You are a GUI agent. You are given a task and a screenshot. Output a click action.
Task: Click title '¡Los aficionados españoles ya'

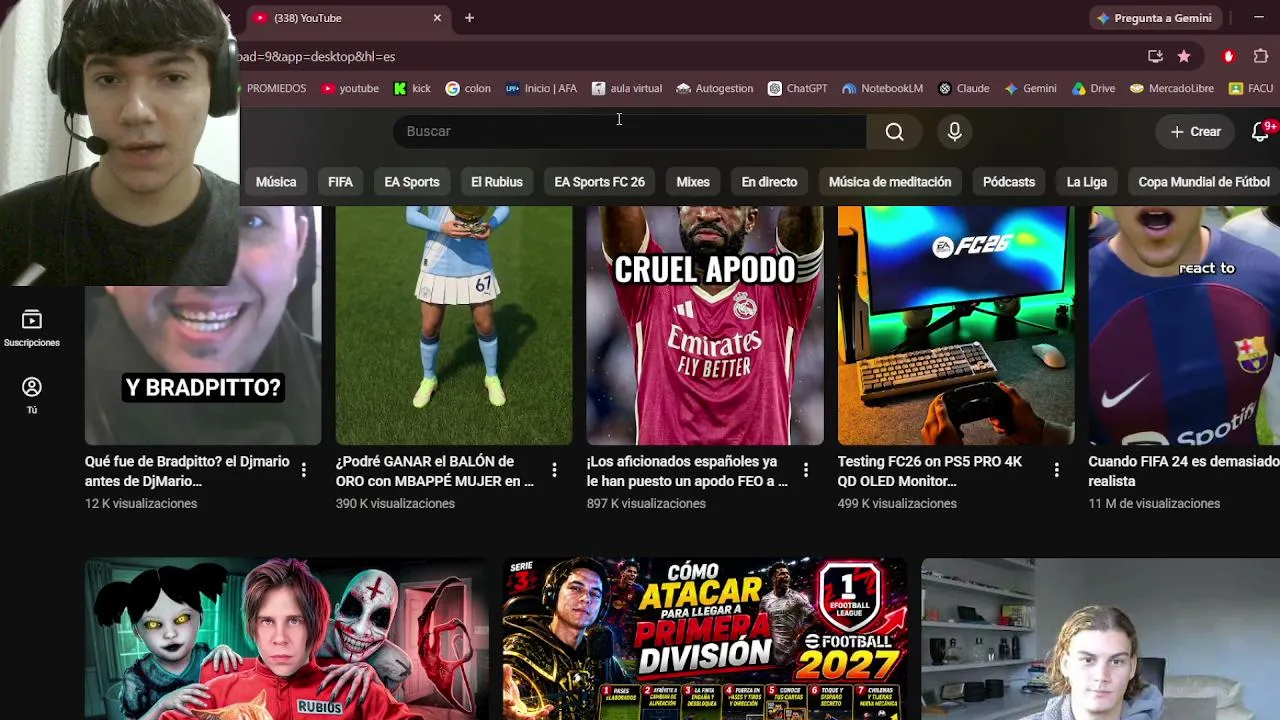pos(687,471)
